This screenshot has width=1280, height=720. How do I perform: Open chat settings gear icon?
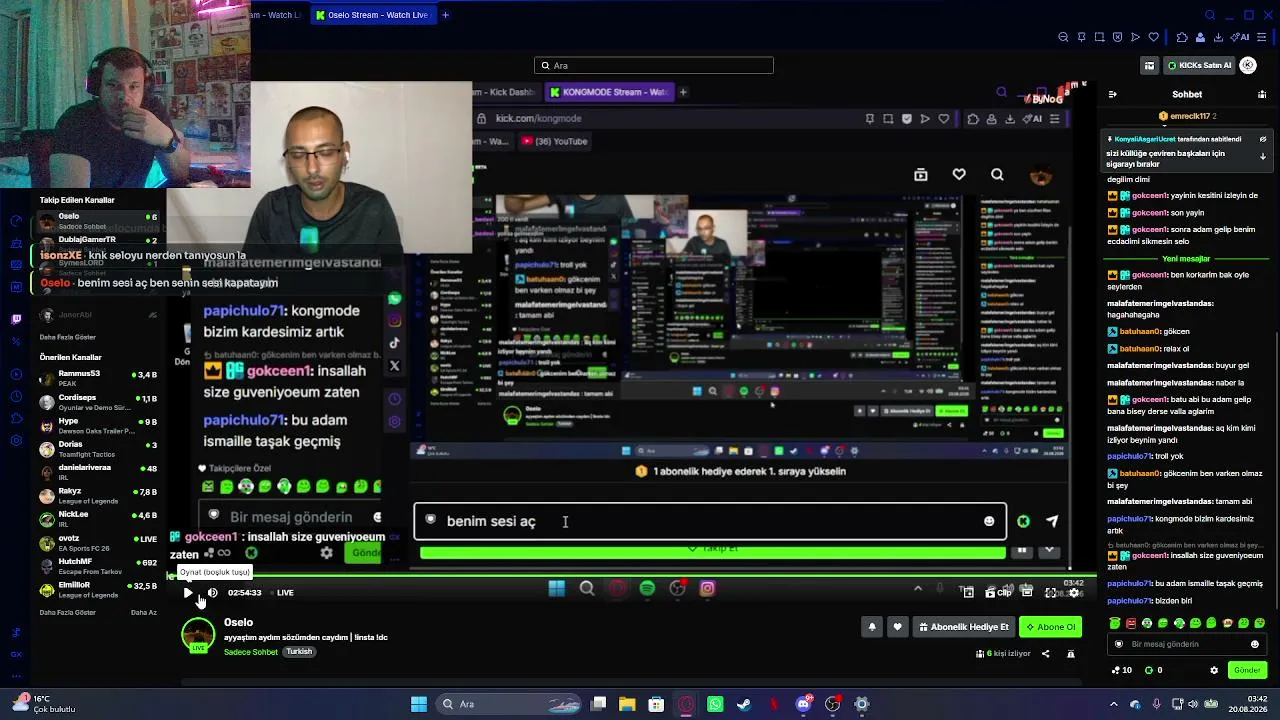(x=1214, y=670)
